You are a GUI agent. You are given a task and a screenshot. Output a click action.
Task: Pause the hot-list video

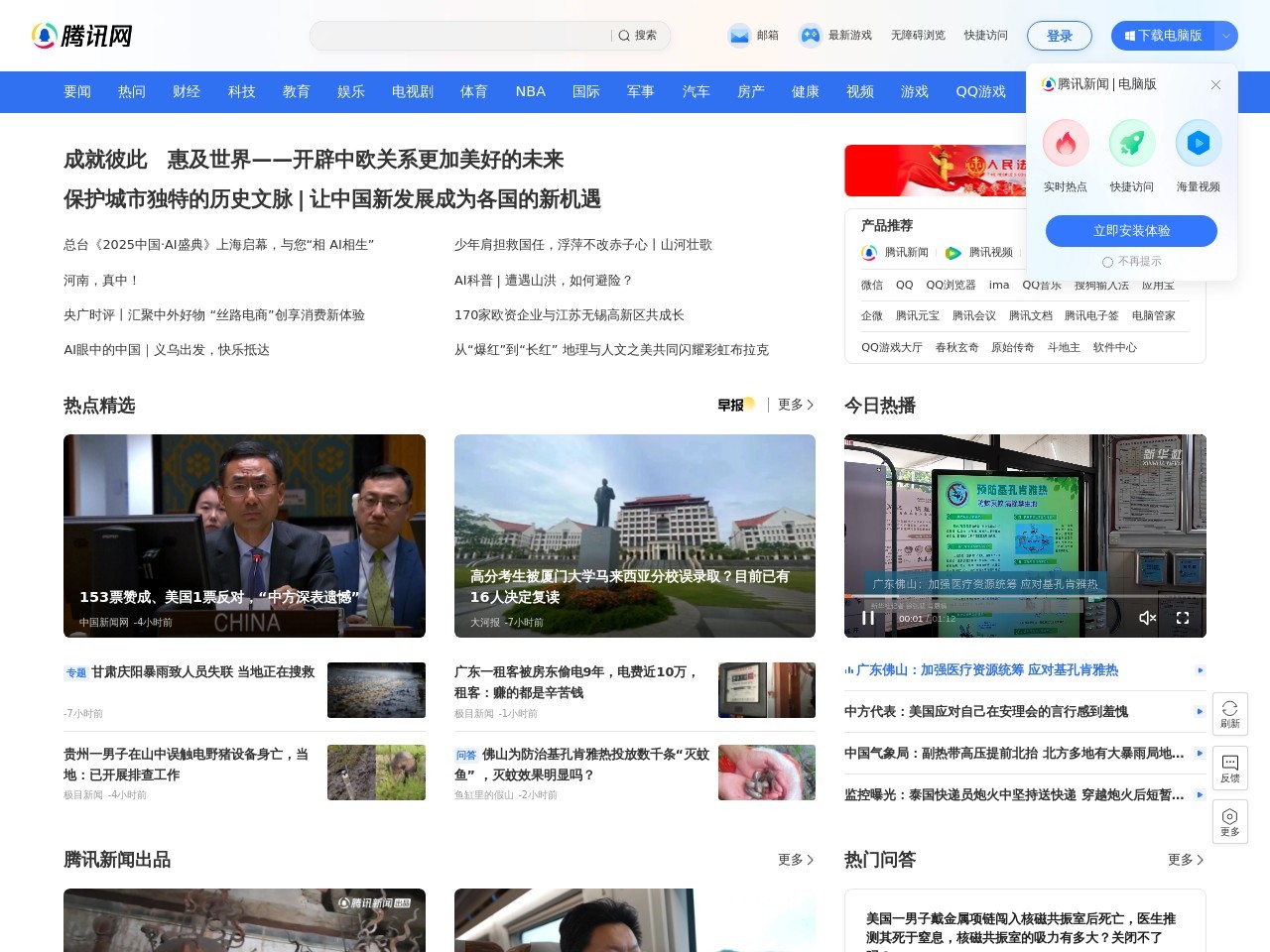click(868, 618)
